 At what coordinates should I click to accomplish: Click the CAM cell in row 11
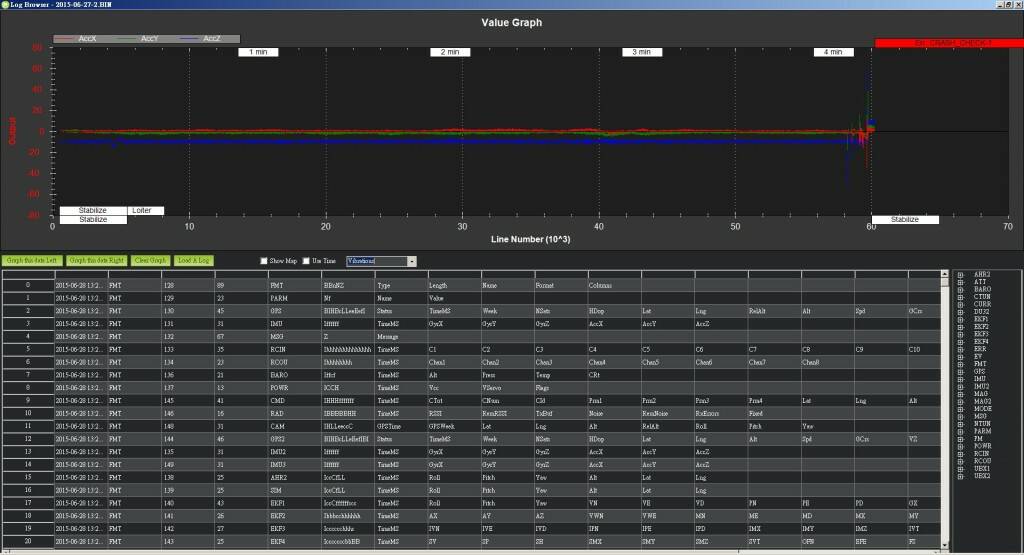pos(295,426)
